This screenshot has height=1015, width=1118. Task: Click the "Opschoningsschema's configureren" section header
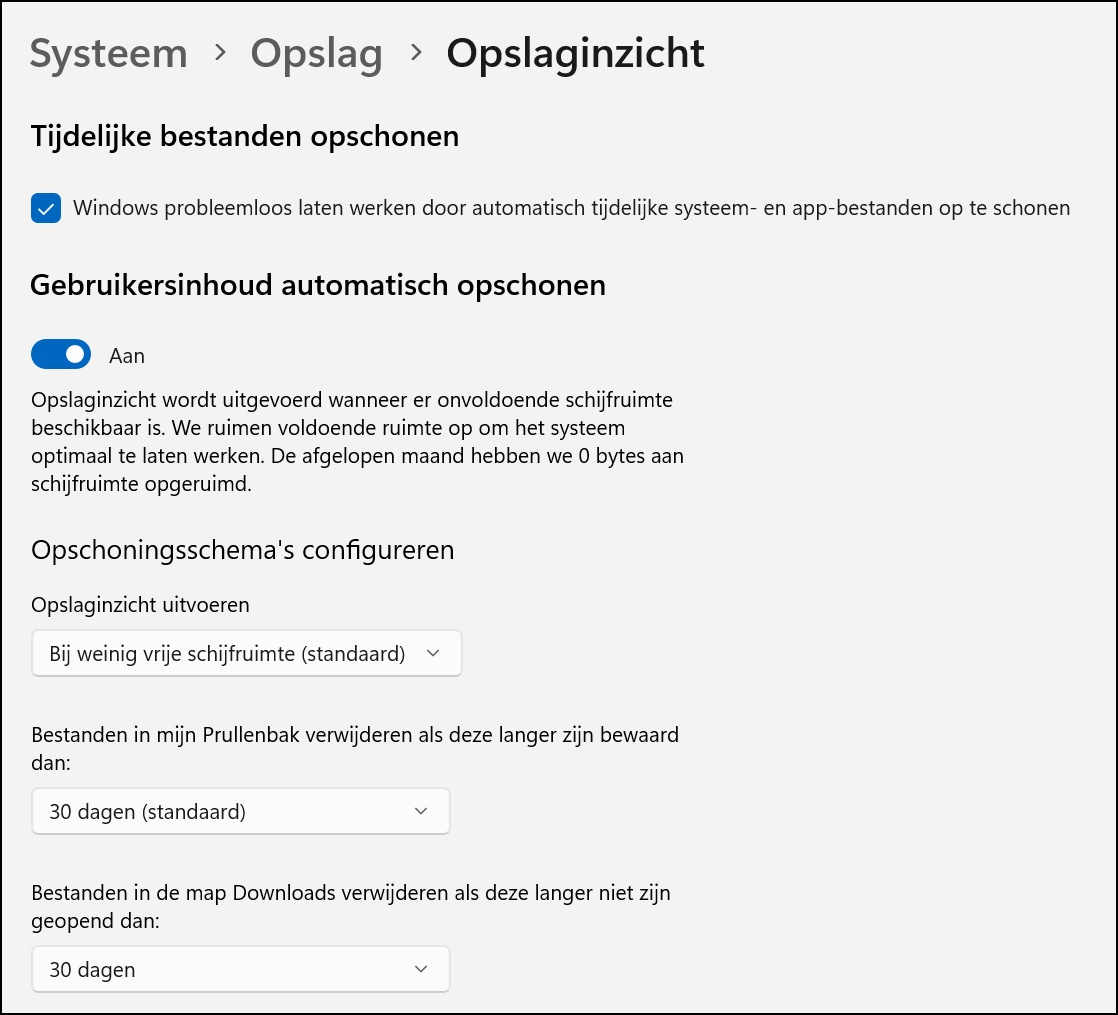[243, 550]
